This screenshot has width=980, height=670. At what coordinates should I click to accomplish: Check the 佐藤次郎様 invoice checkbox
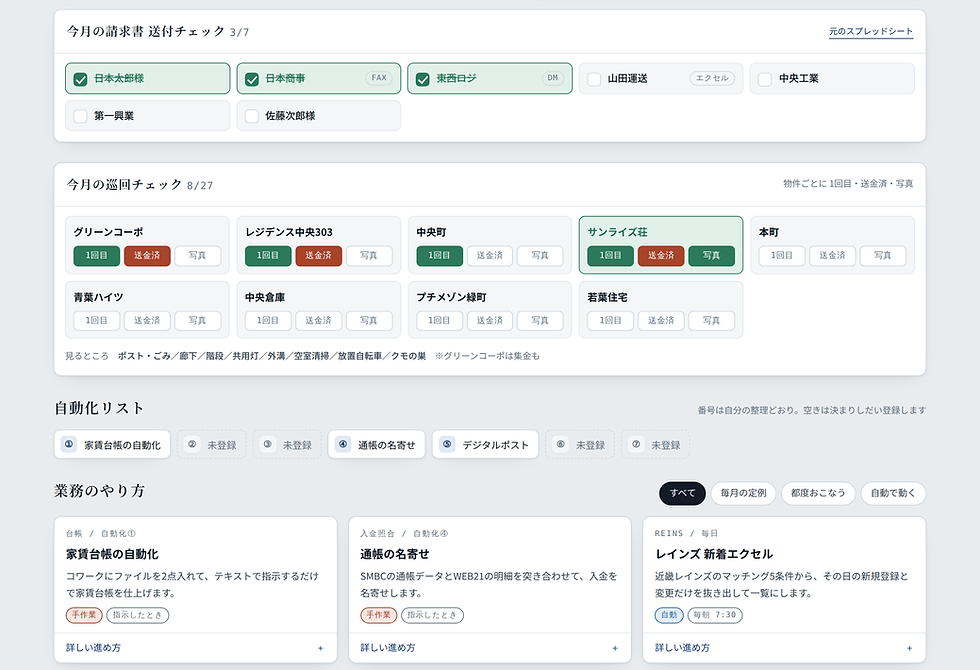pos(251,116)
